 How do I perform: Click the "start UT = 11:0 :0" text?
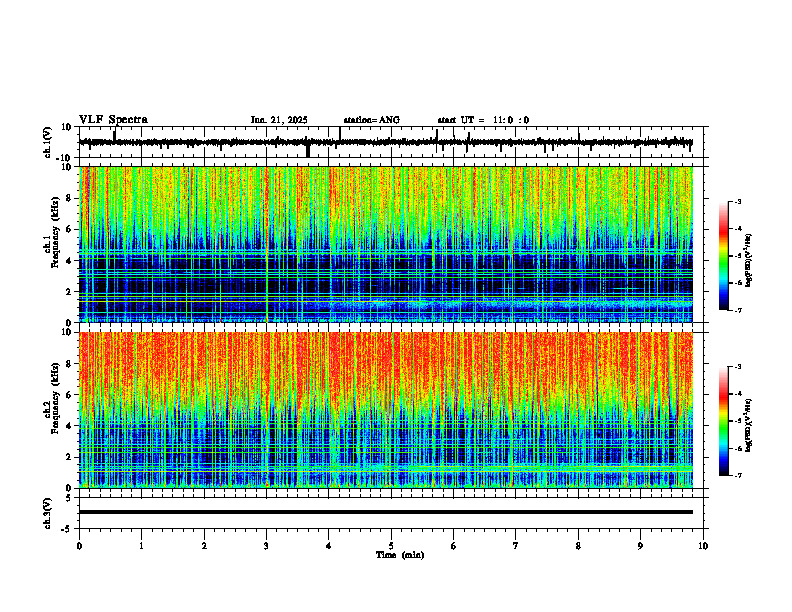coord(483,120)
